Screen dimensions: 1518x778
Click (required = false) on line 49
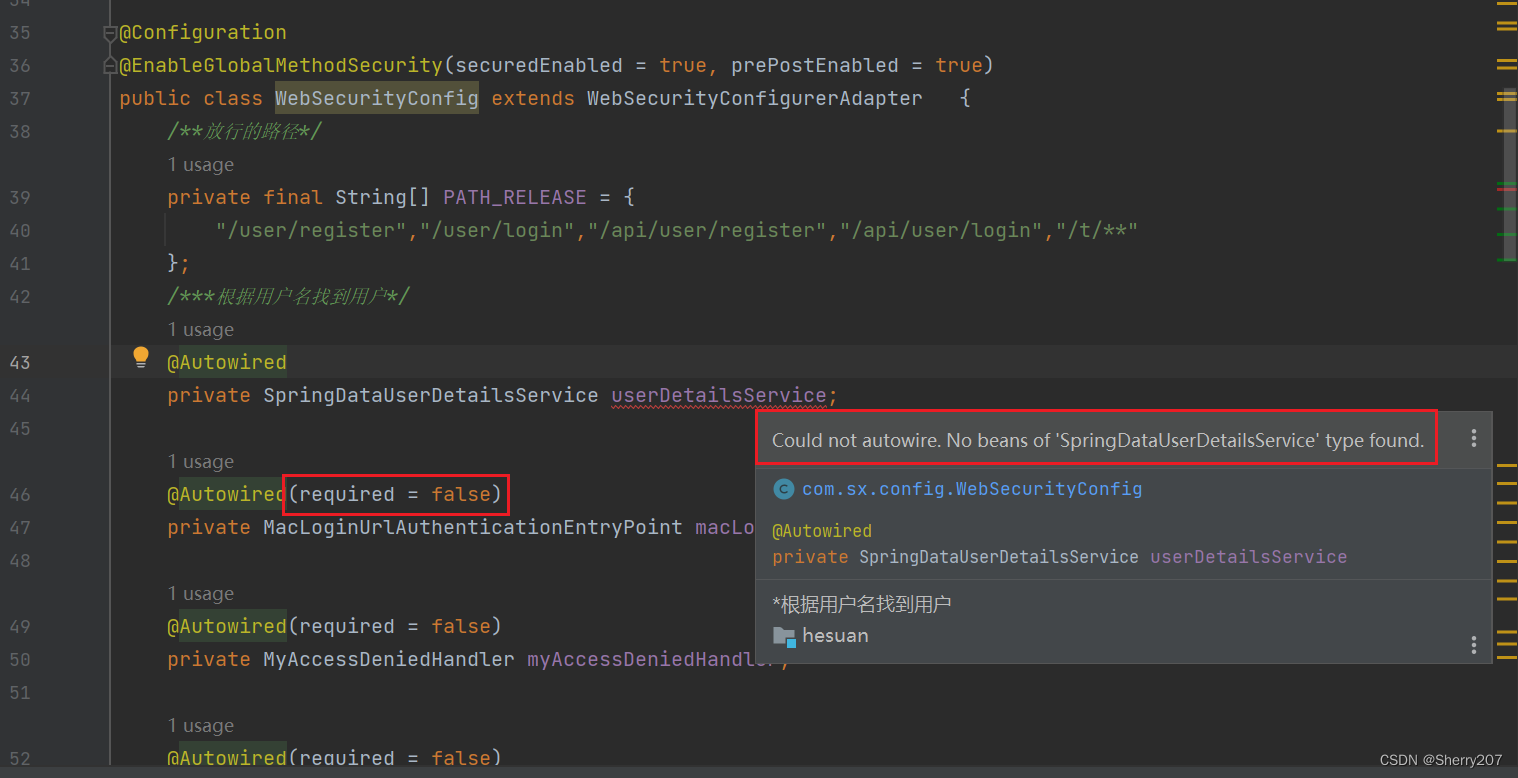[394, 626]
